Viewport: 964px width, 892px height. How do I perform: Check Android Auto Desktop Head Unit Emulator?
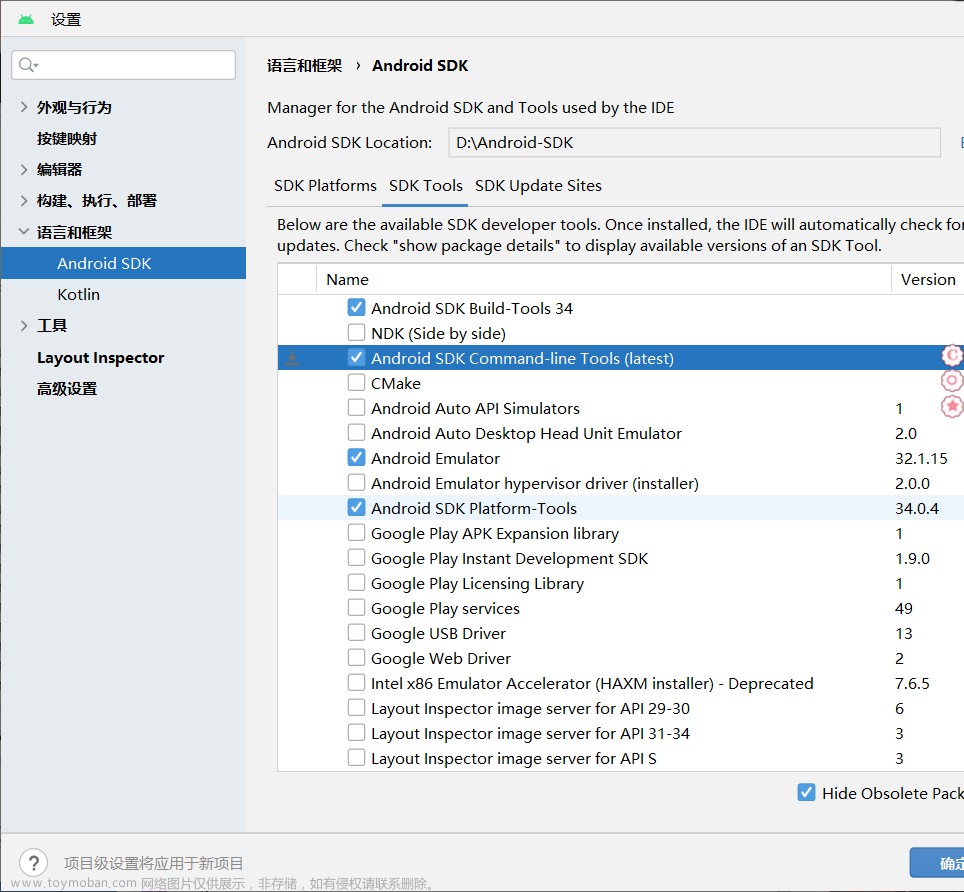pyautogui.click(x=356, y=433)
